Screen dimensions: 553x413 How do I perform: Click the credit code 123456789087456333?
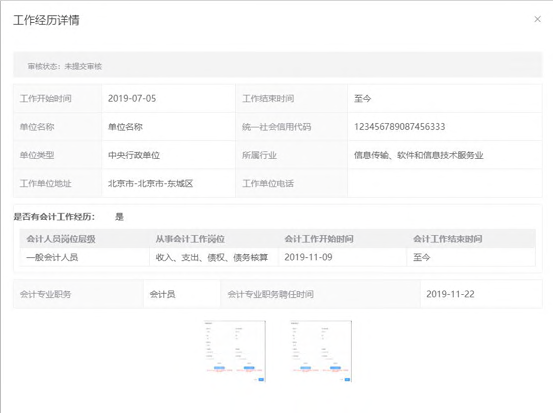point(400,127)
